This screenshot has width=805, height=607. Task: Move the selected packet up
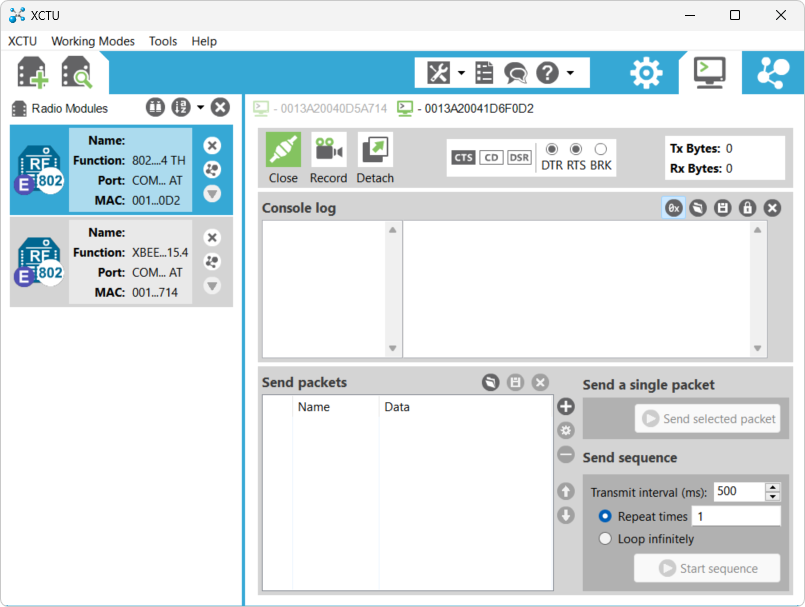(x=566, y=491)
